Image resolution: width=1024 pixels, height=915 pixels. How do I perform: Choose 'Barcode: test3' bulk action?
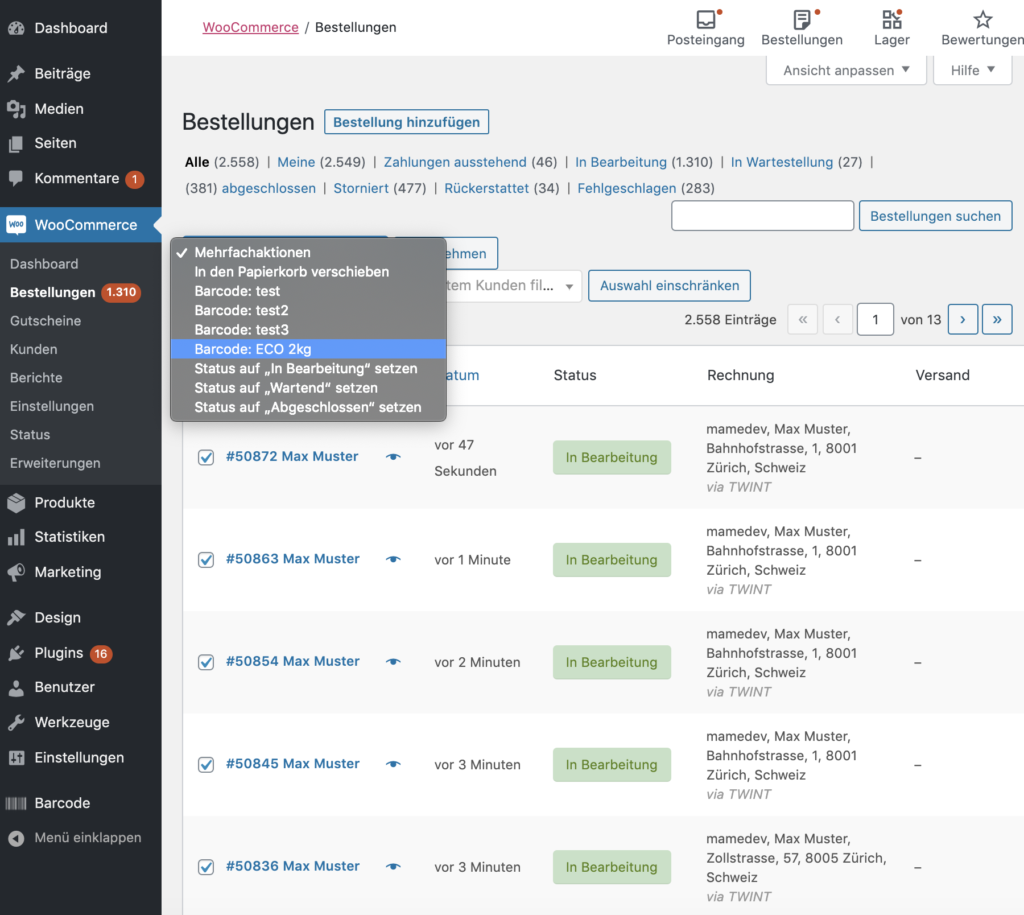click(x=308, y=330)
